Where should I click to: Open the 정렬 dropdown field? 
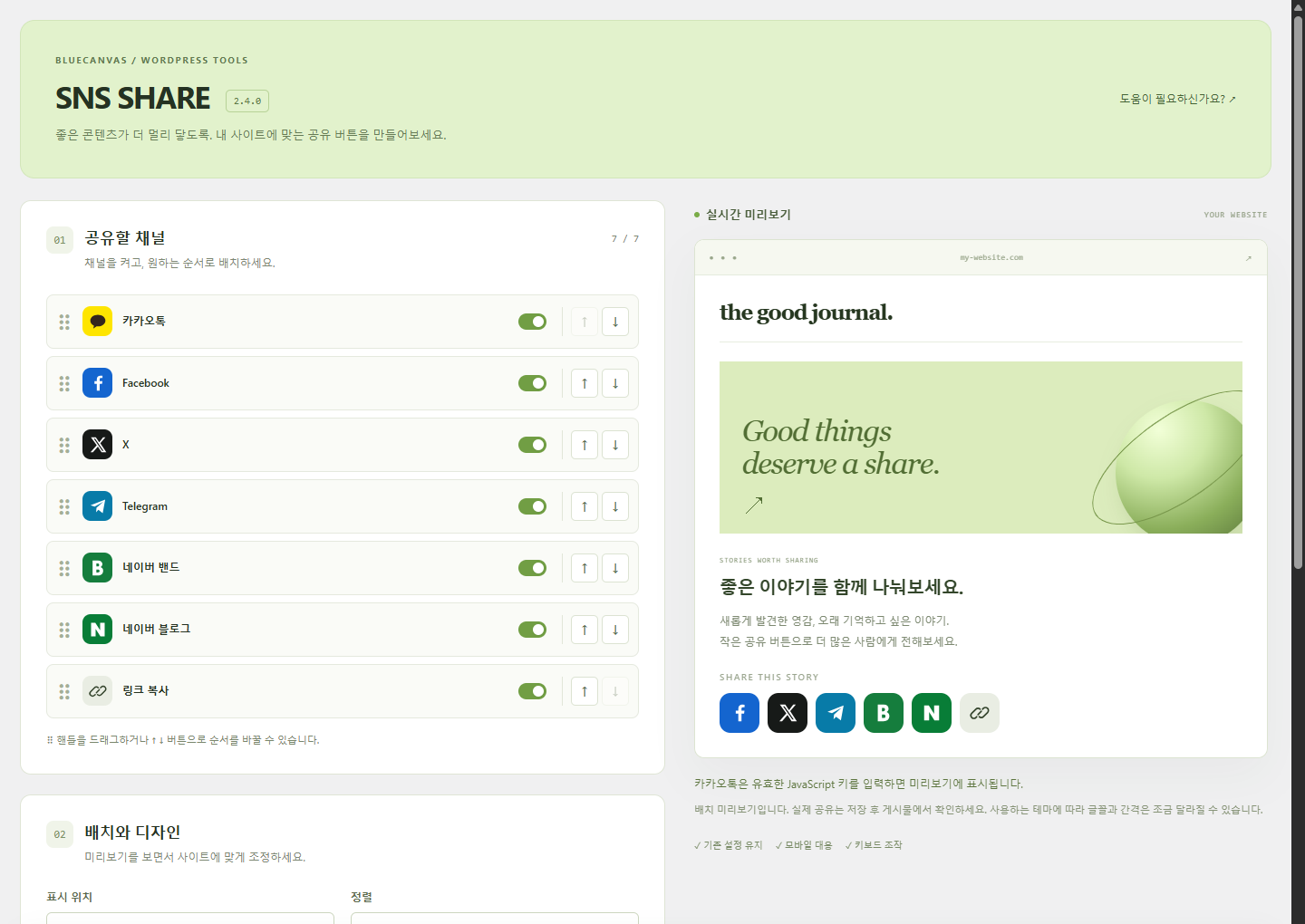(495, 918)
